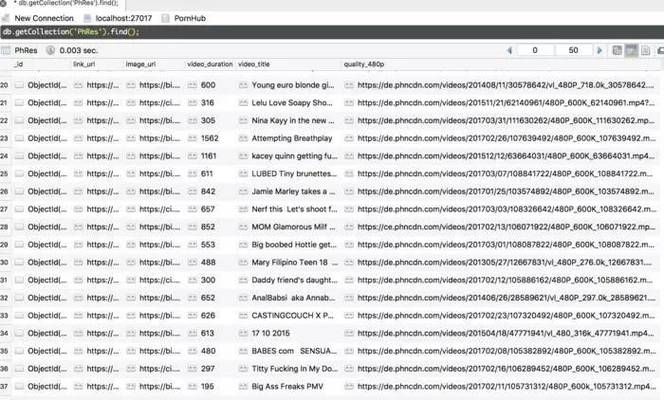Click the skip field showing 0
664x400 pixels.
coord(534,50)
